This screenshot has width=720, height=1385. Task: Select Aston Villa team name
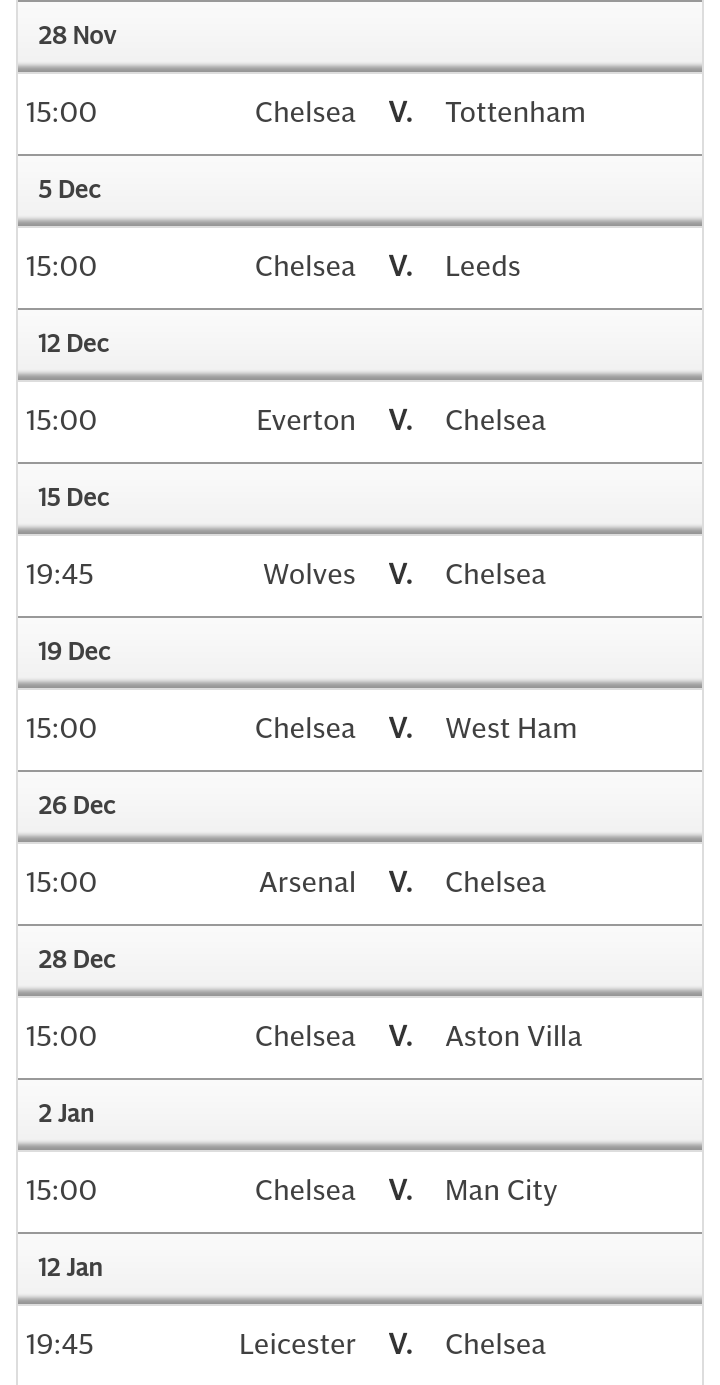[x=513, y=1036]
